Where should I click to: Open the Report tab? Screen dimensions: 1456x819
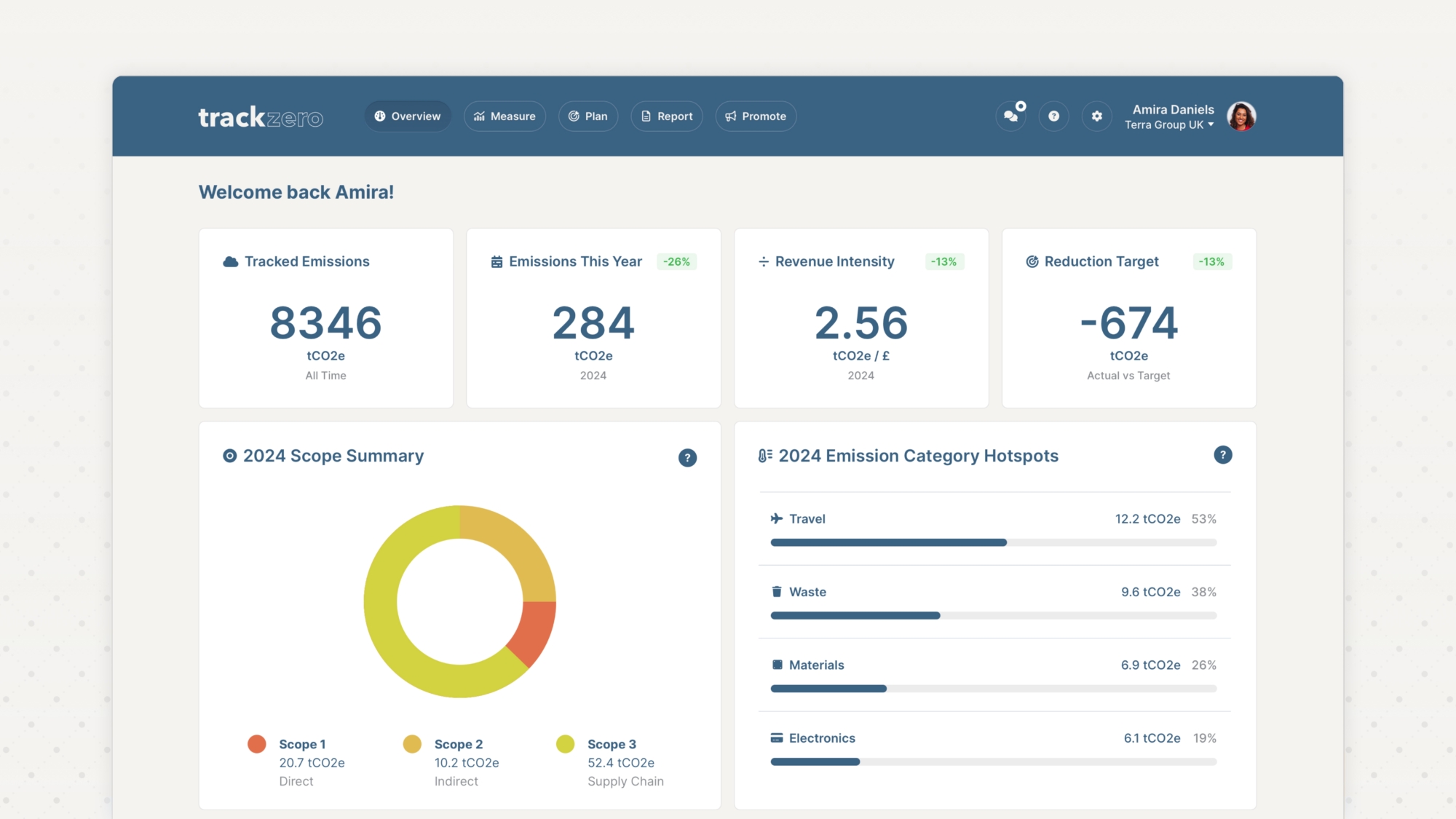[x=666, y=116]
